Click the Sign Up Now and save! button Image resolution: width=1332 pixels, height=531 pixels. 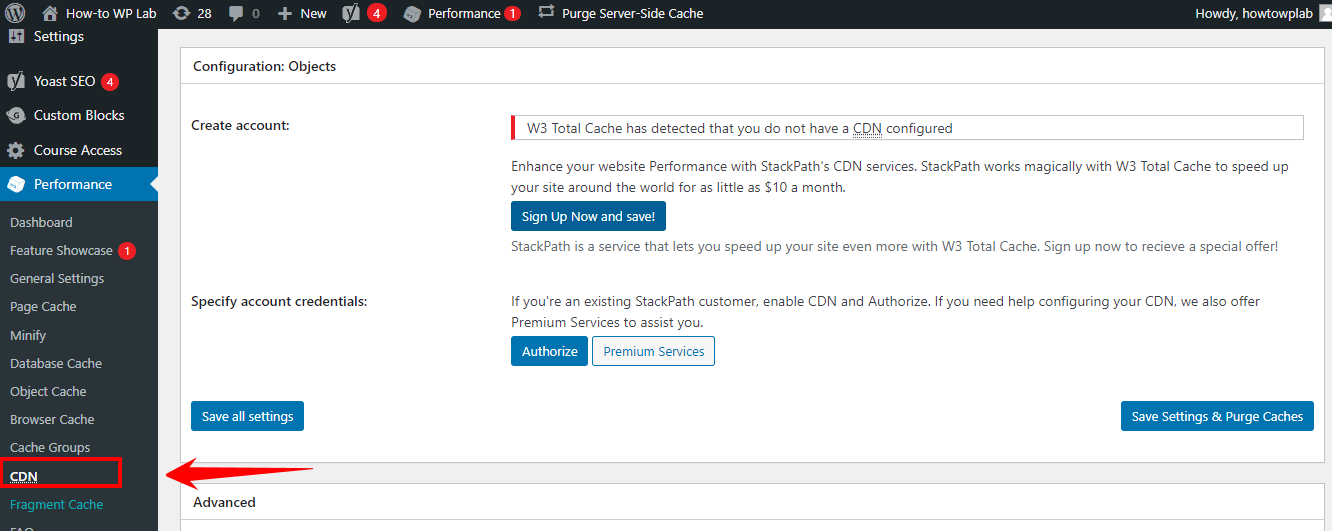coord(588,216)
